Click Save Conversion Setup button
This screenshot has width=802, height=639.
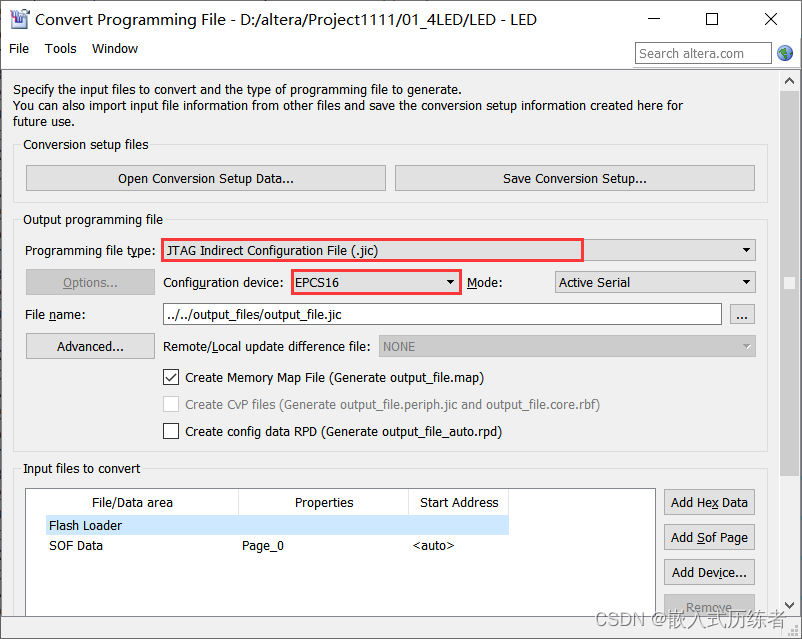point(574,178)
